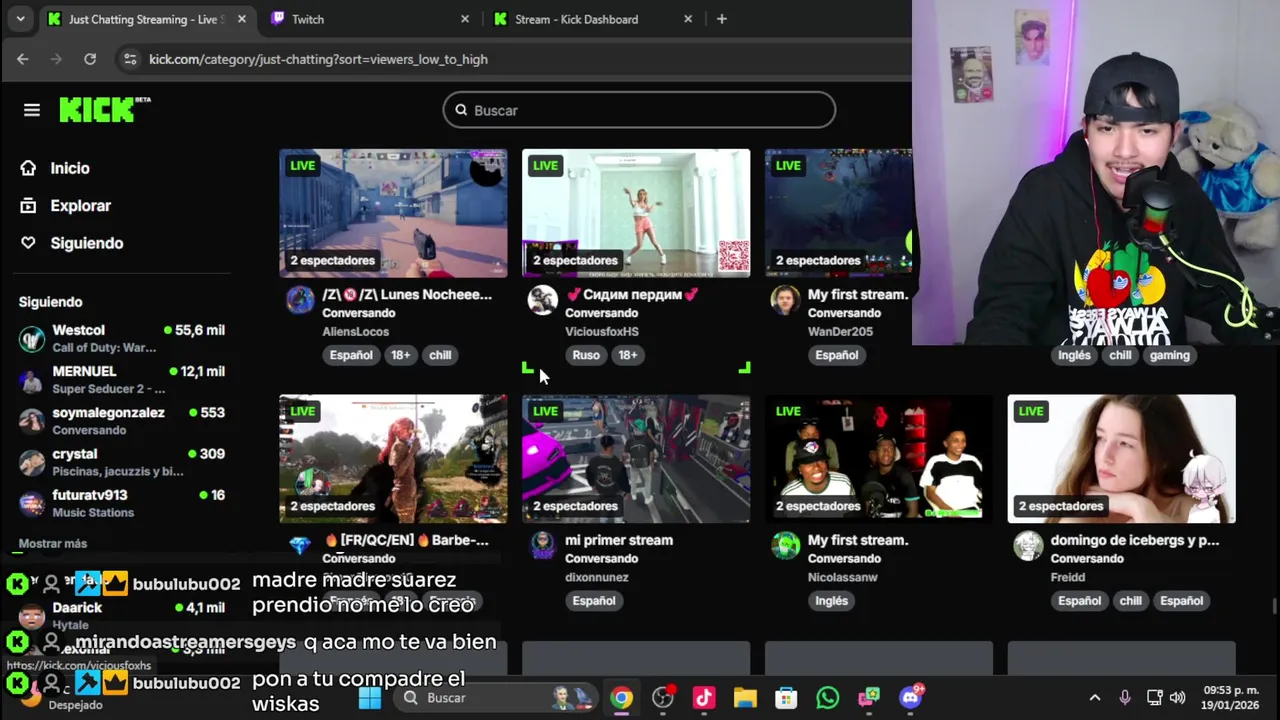Image resolution: width=1280 pixels, height=720 pixels.
Task: Select Español tag under AliensLocos
Action: click(351, 355)
